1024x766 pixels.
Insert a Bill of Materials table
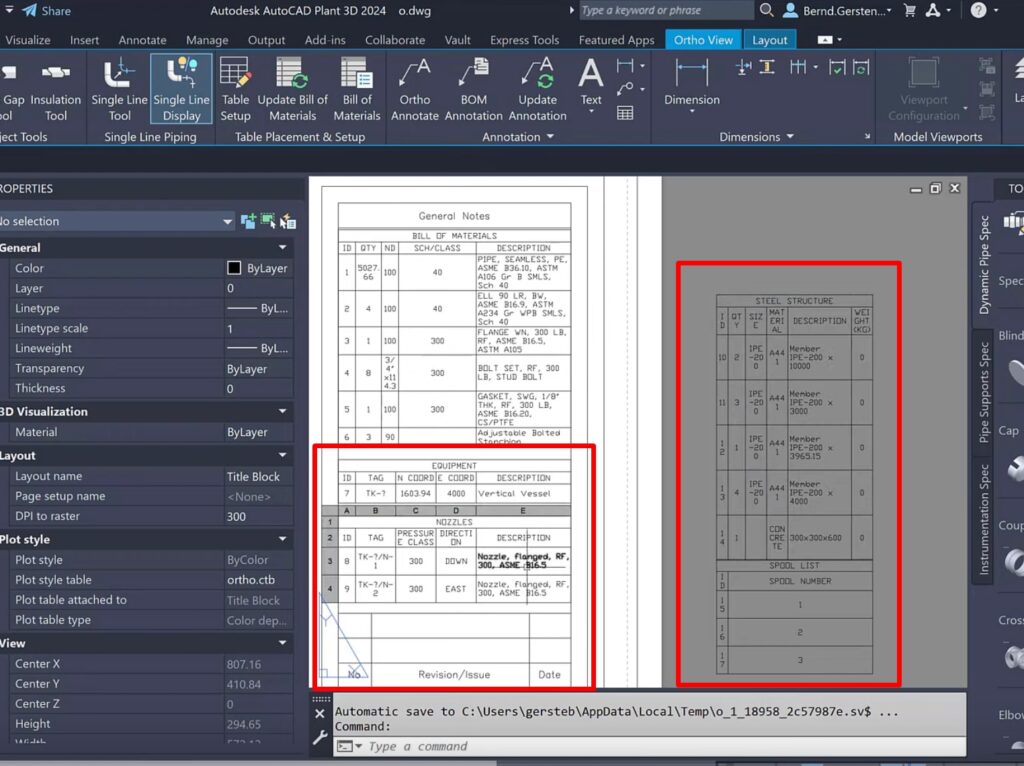click(x=357, y=89)
